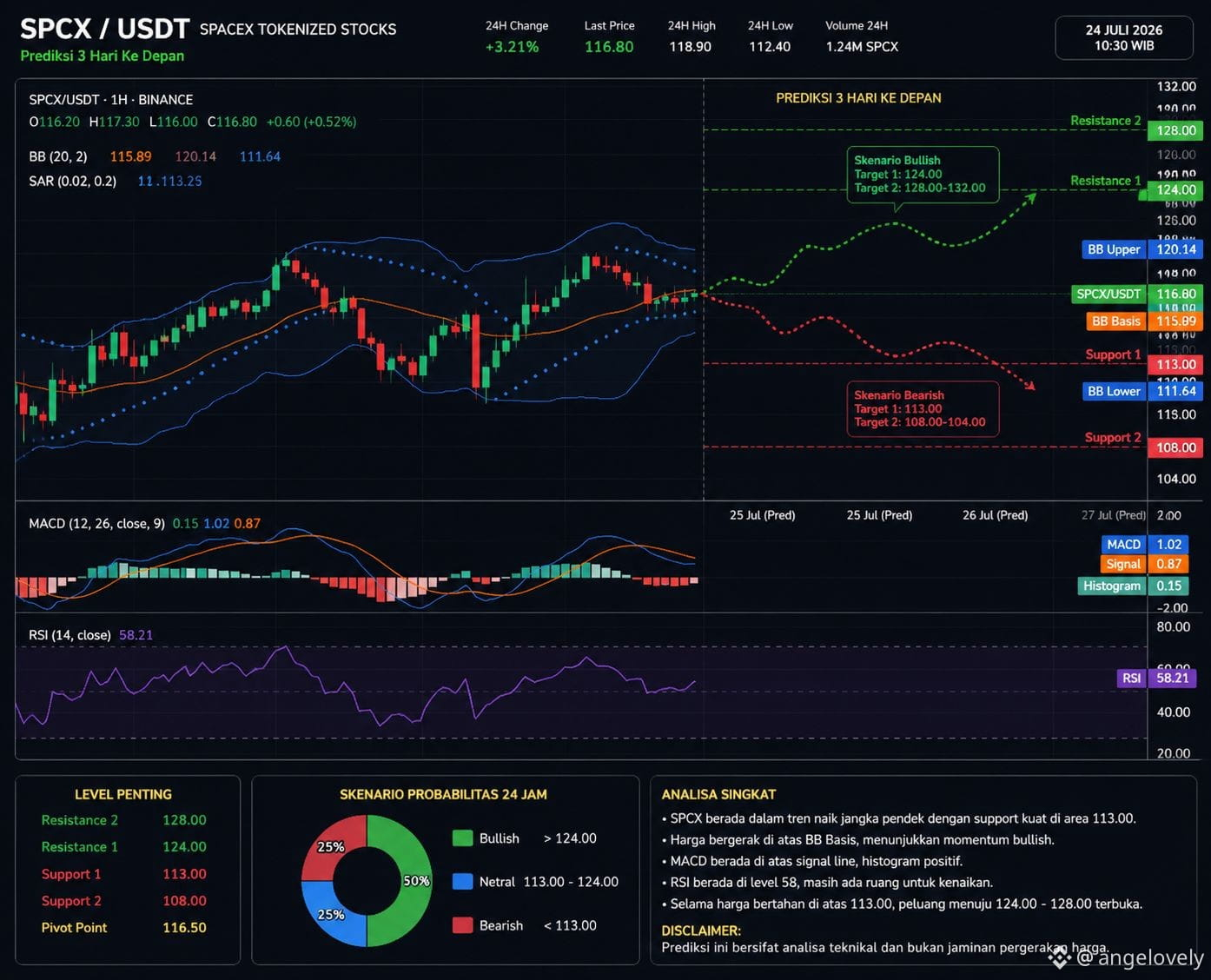Select the SKENARIO PROBABILITAS 24 JAM heading

click(443, 794)
